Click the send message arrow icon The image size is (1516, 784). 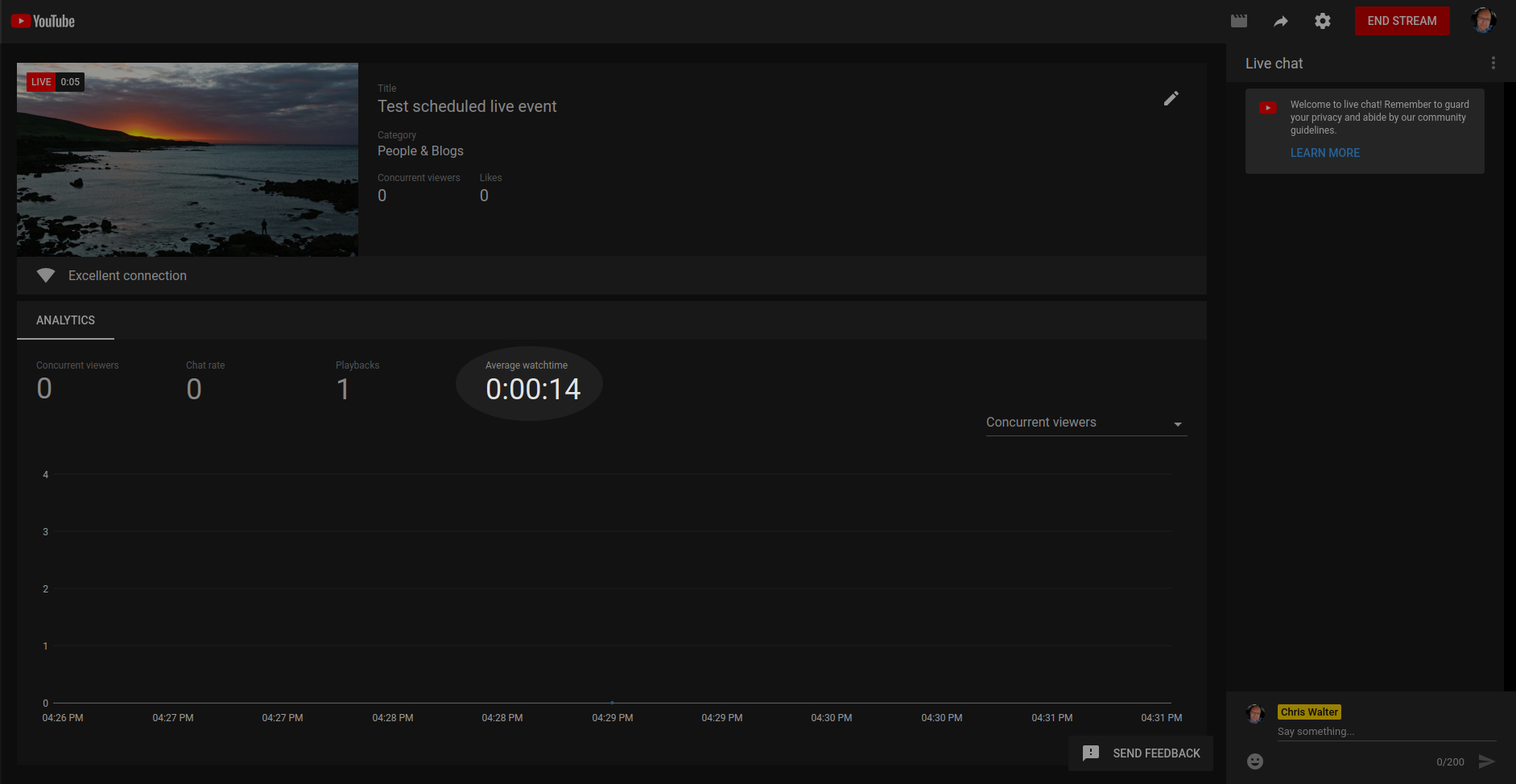point(1486,761)
